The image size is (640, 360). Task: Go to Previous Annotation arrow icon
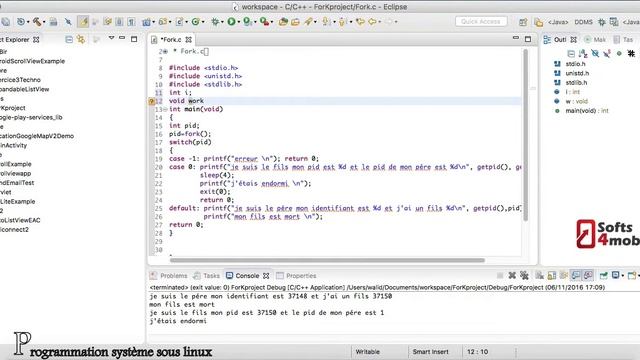pyautogui.click(x=342, y=22)
